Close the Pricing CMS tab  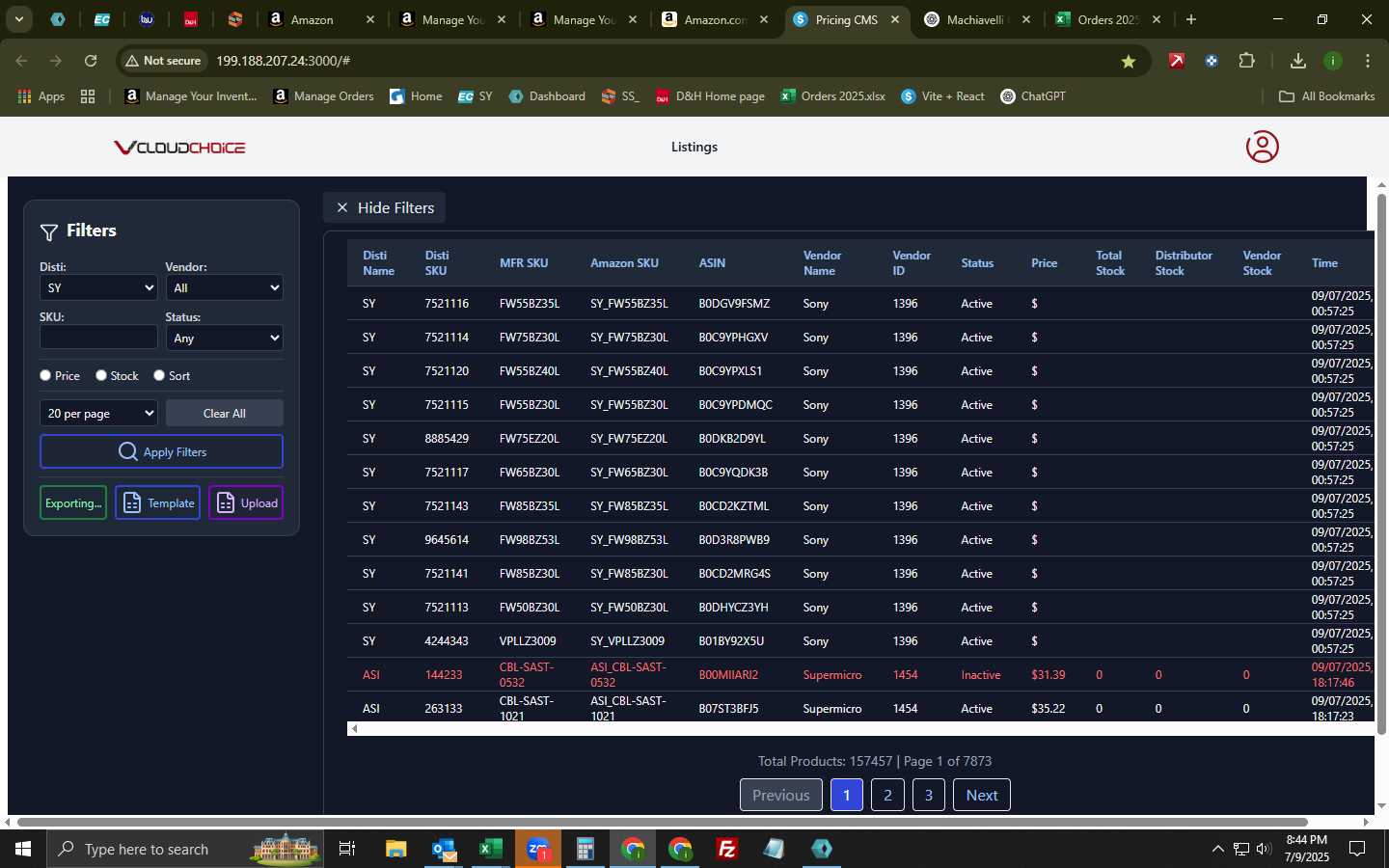(894, 19)
